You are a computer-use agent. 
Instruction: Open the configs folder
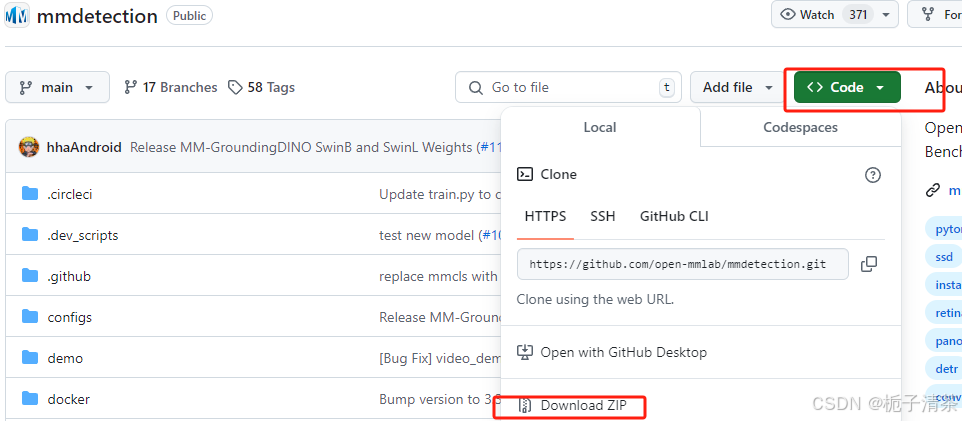[70, 317]
